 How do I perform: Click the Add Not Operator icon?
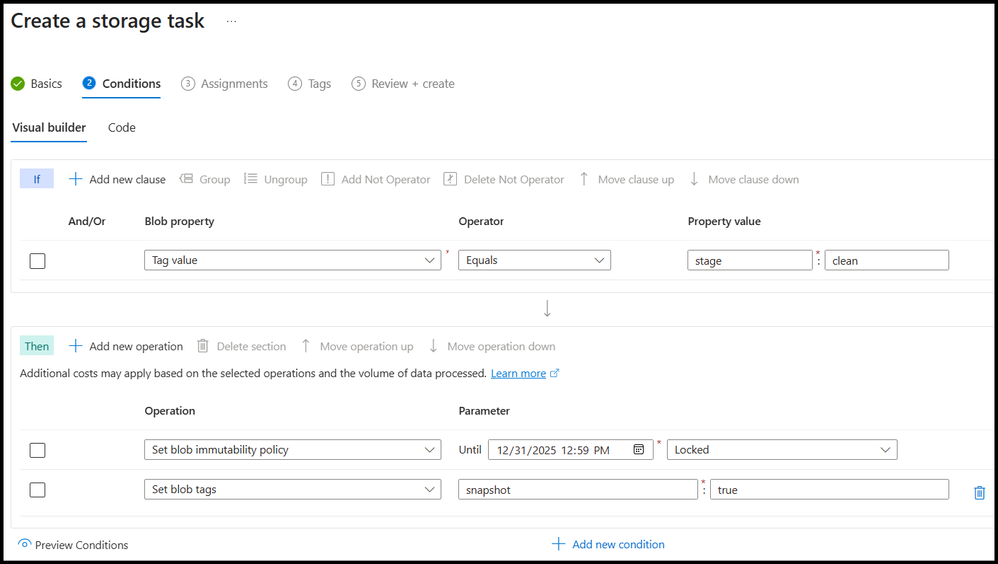pyautogui.click(x=328, y=179)
